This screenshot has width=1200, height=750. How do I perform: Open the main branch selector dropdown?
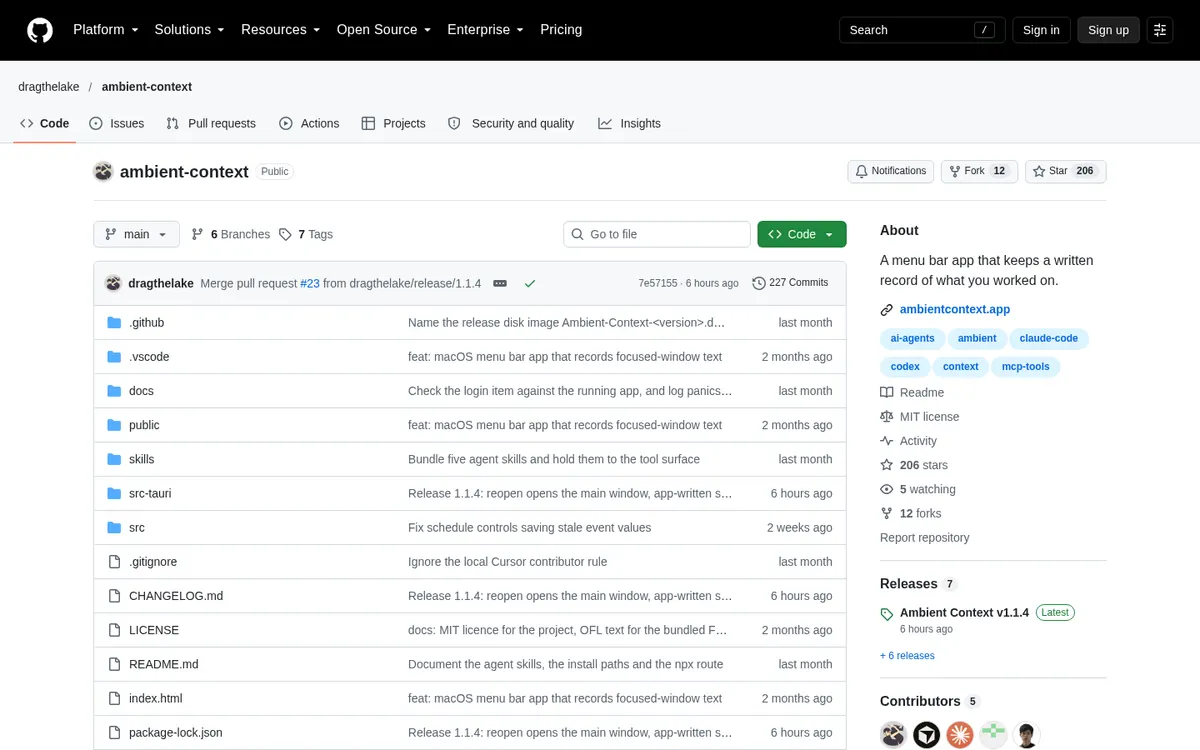(137, 234)
